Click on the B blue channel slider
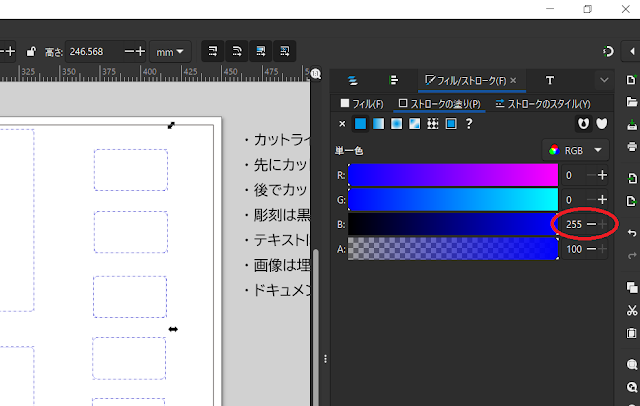640x406 pixels. click(x=453, y=224)
